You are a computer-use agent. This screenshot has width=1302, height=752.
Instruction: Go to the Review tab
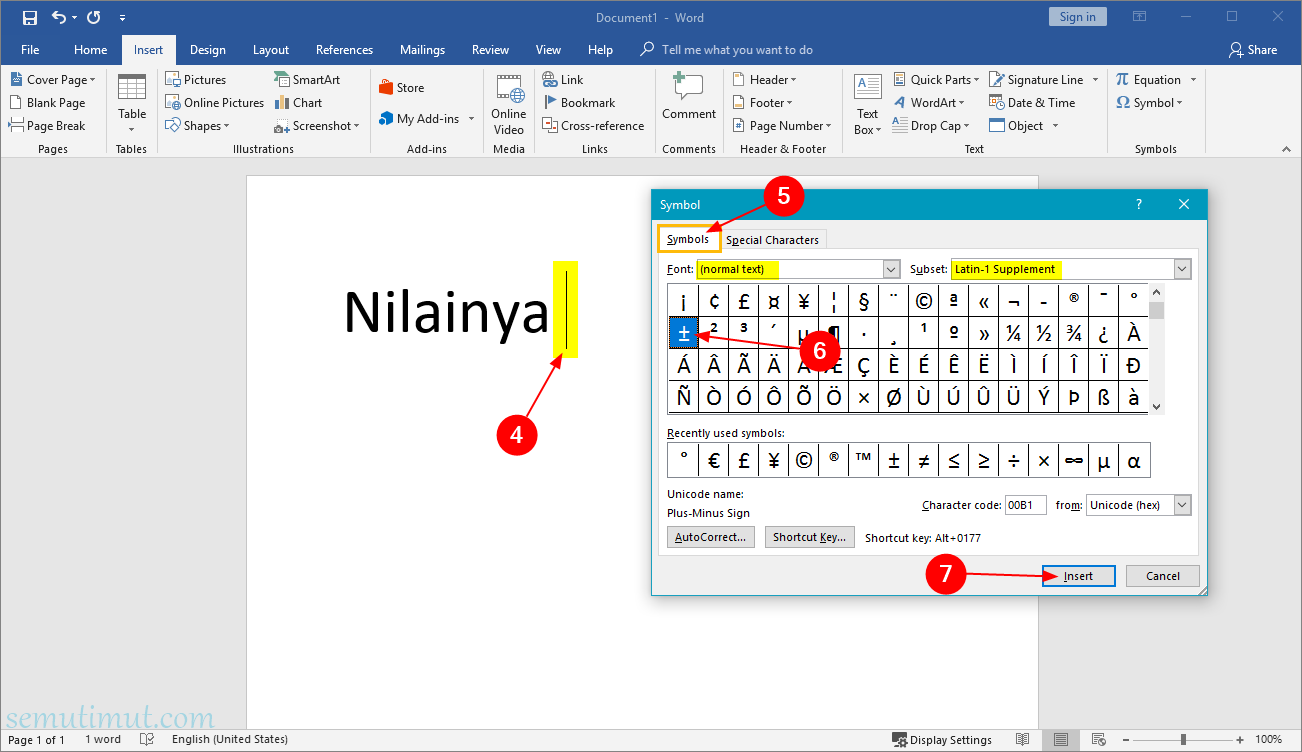coord(490,50)
